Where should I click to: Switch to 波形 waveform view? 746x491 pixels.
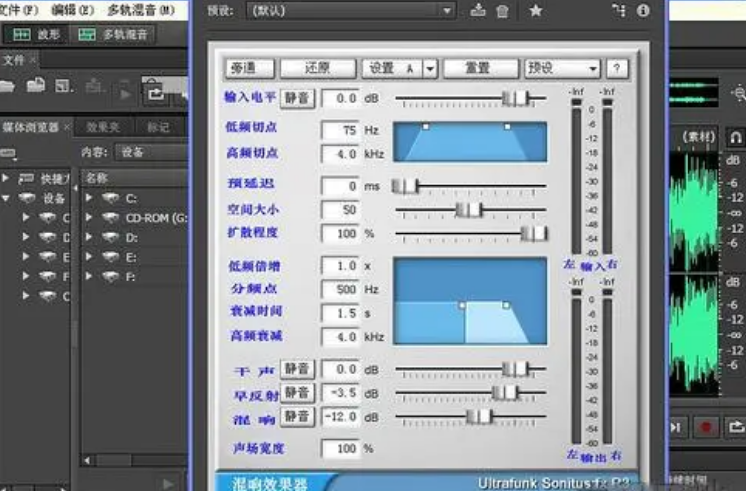coord(37,34)
